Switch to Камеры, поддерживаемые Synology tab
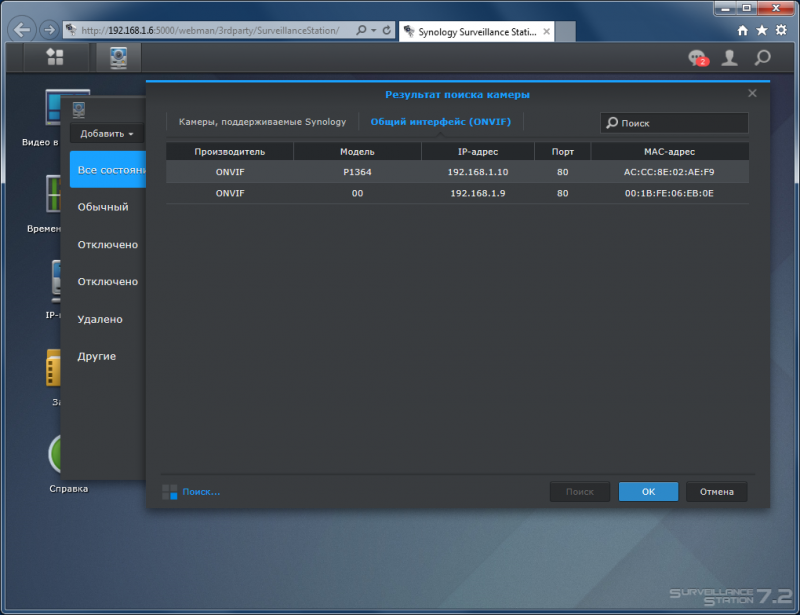The width and height of the screenshot is (800, 615). [x=262, y=122]
